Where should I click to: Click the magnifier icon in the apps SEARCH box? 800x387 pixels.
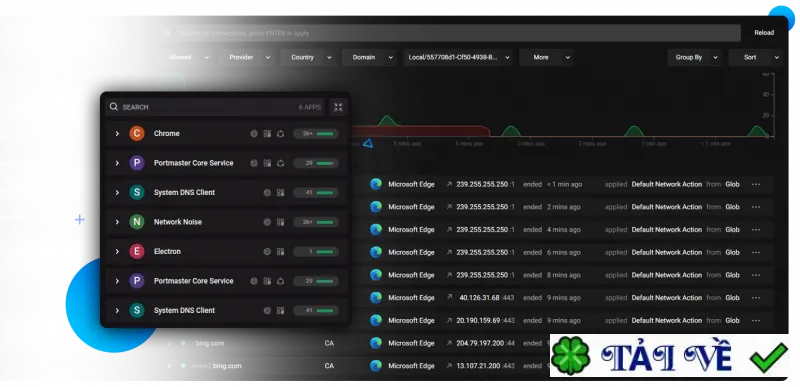(x=113, y=107)
